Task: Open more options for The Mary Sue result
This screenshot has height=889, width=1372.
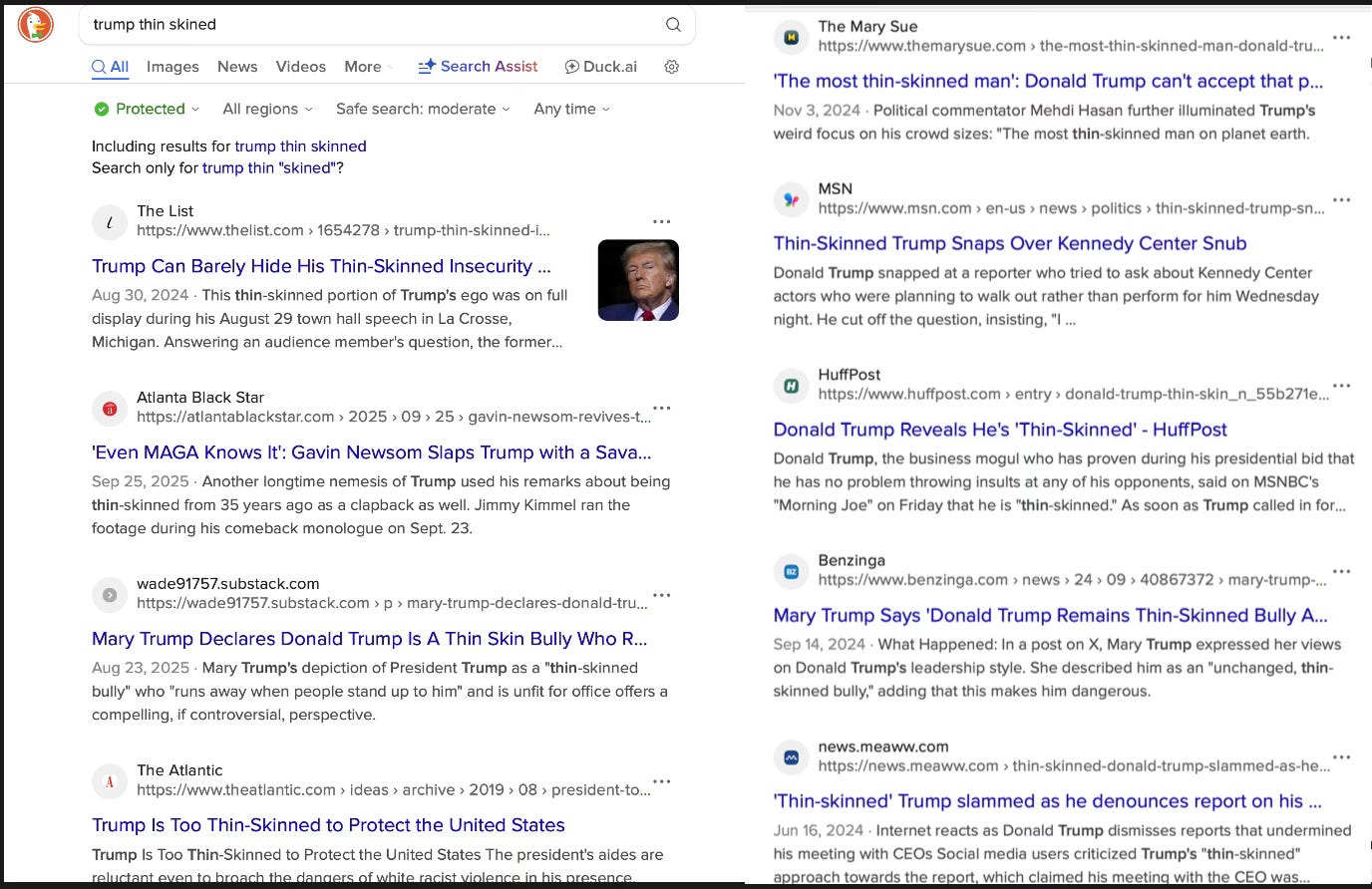Action: point(1342,38)
